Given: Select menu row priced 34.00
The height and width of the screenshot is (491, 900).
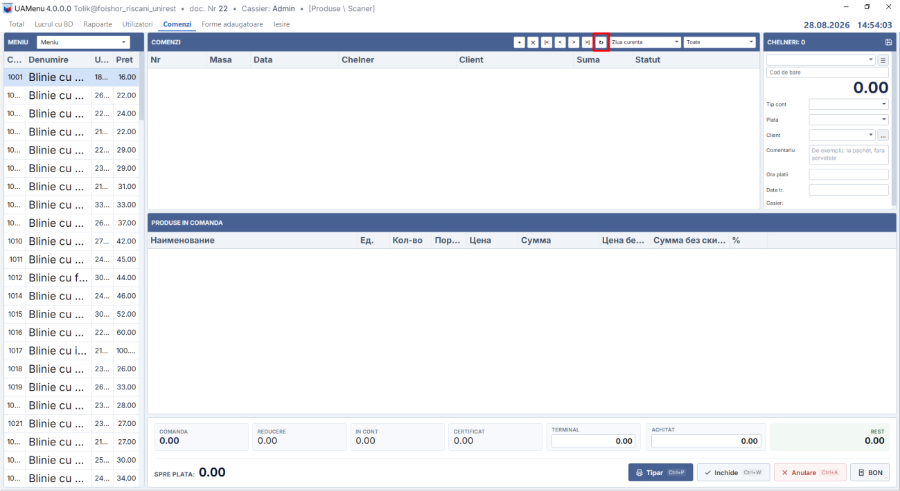Looking at the screenshot, I should 72,478.
